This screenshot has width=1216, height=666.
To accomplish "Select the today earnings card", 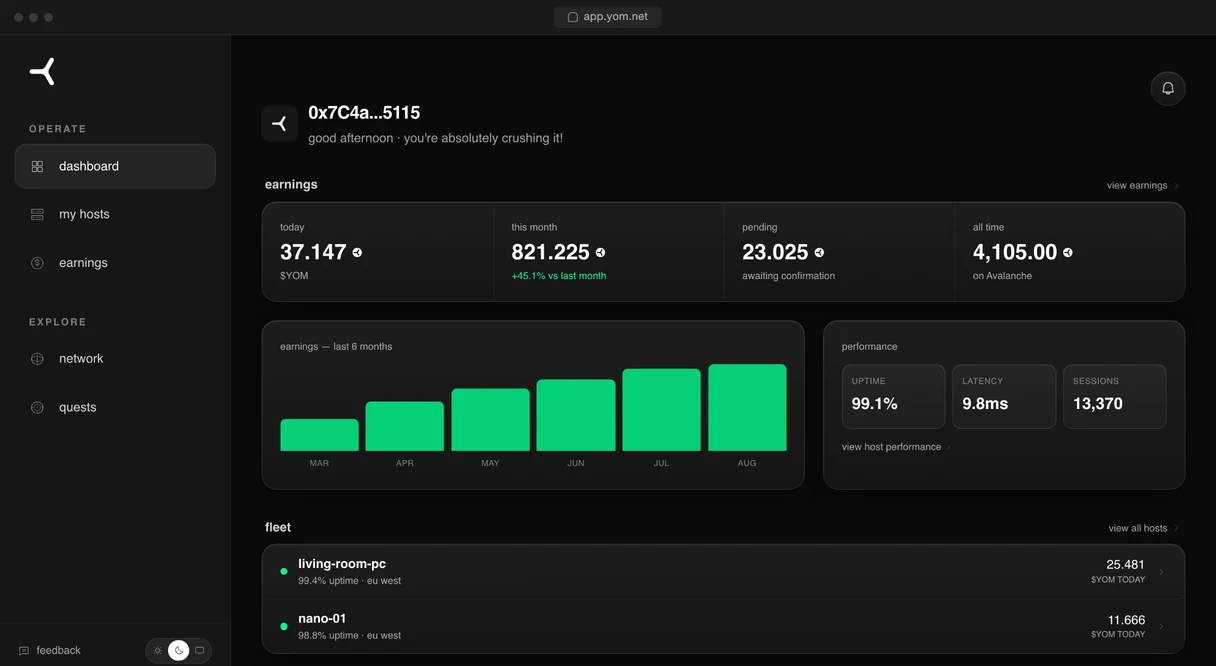I will point(378,252).
